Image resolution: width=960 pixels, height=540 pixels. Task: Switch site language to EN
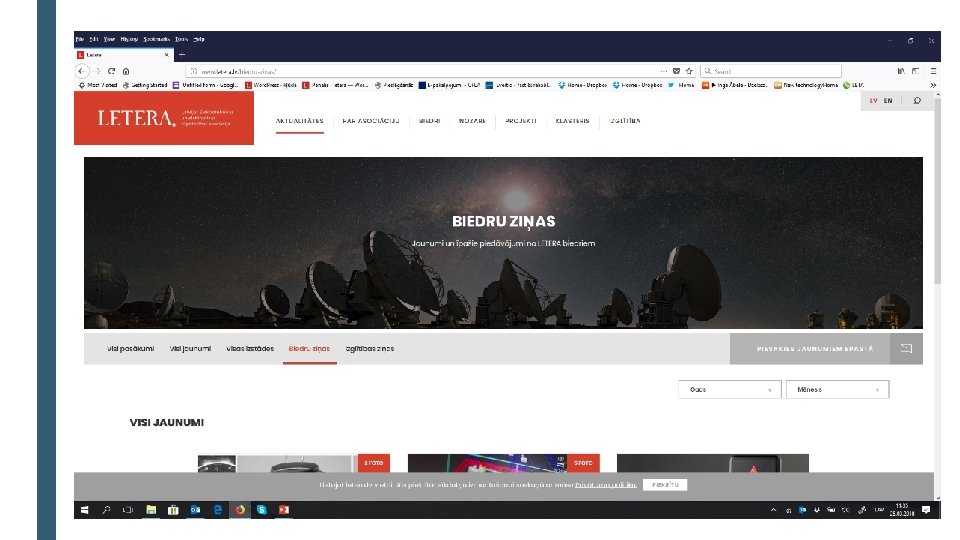click(888, 100)
